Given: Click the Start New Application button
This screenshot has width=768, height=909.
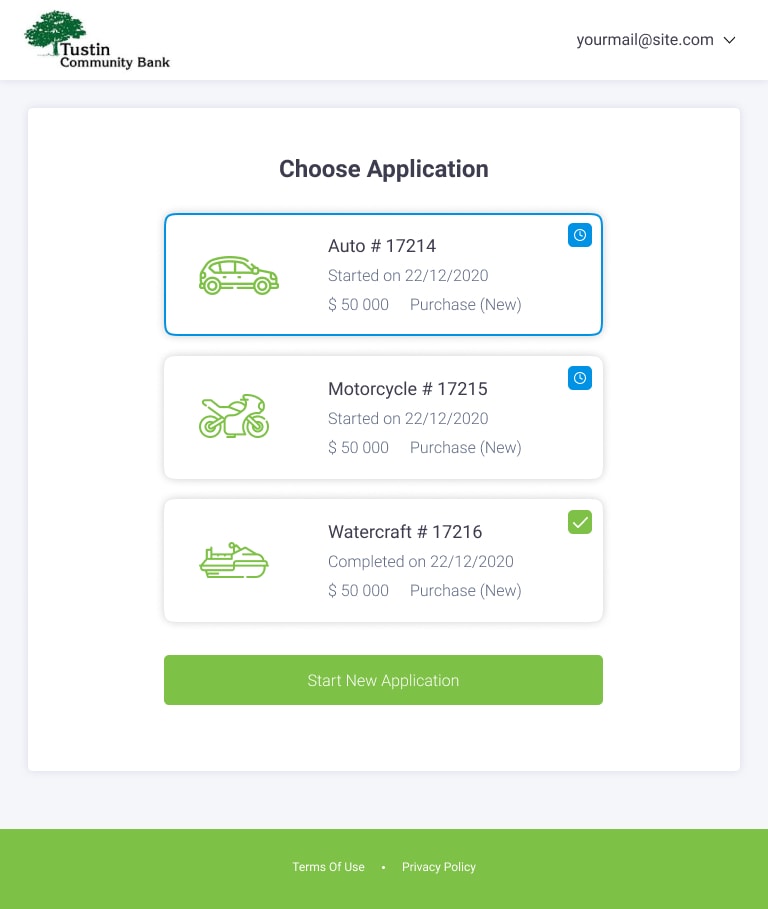Looking at the screenshot, I should (383, 680).
